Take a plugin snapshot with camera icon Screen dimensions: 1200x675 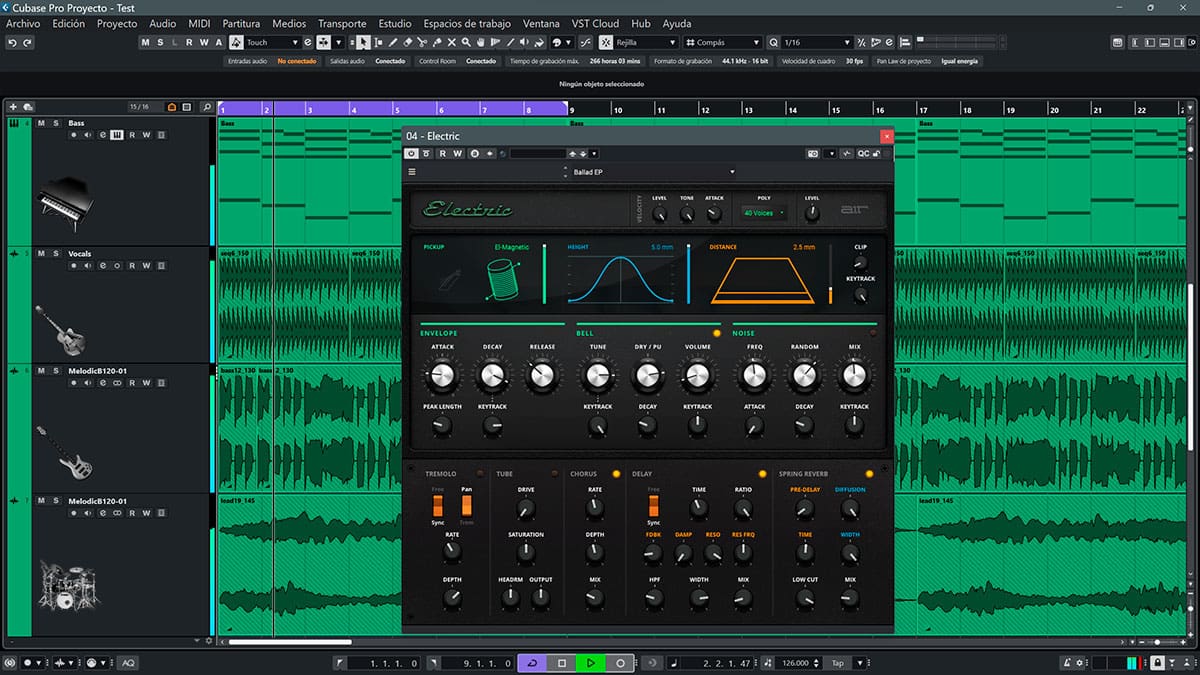tap(814, 153)
